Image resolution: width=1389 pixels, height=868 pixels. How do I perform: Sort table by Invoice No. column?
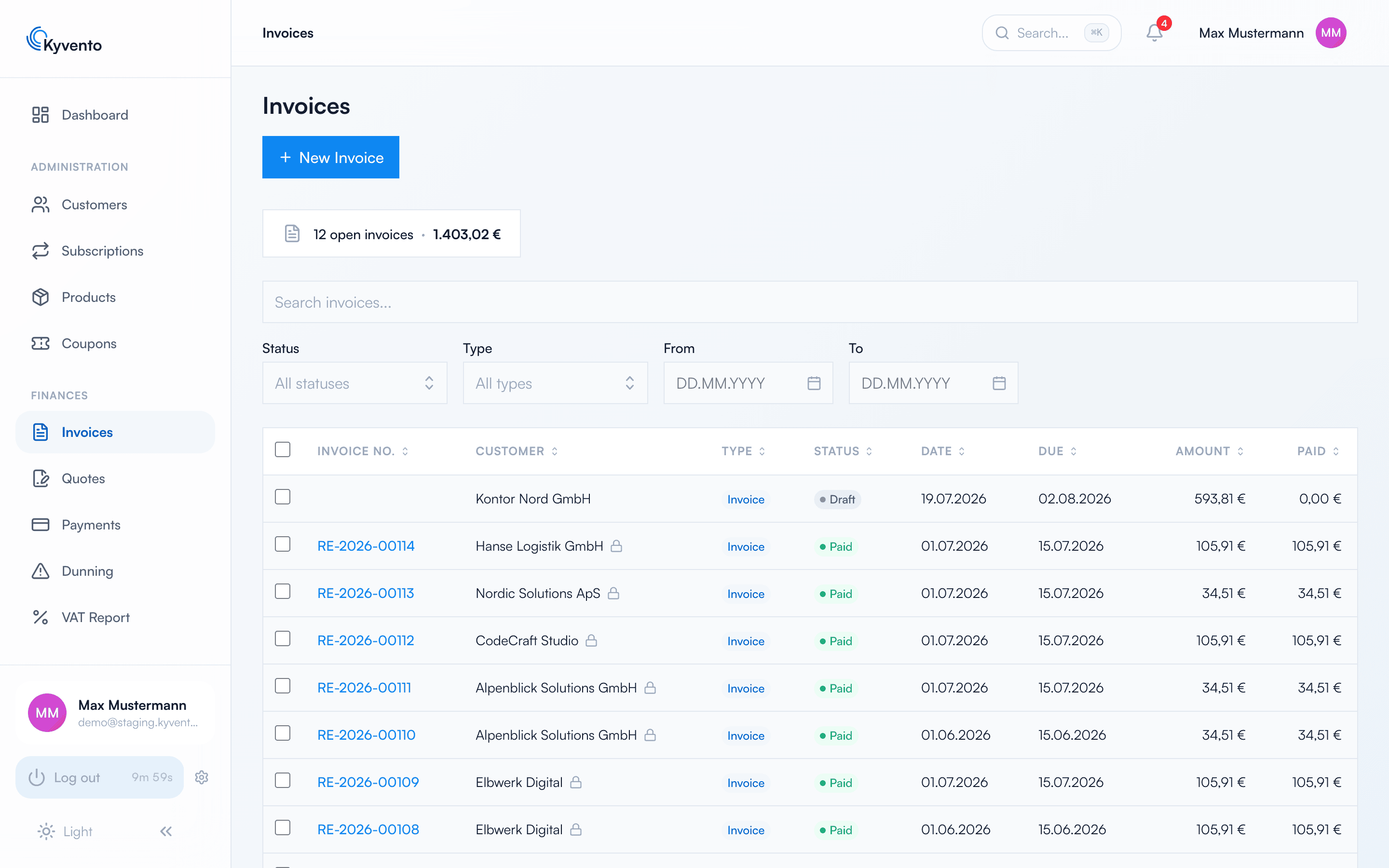coord(363,451)
